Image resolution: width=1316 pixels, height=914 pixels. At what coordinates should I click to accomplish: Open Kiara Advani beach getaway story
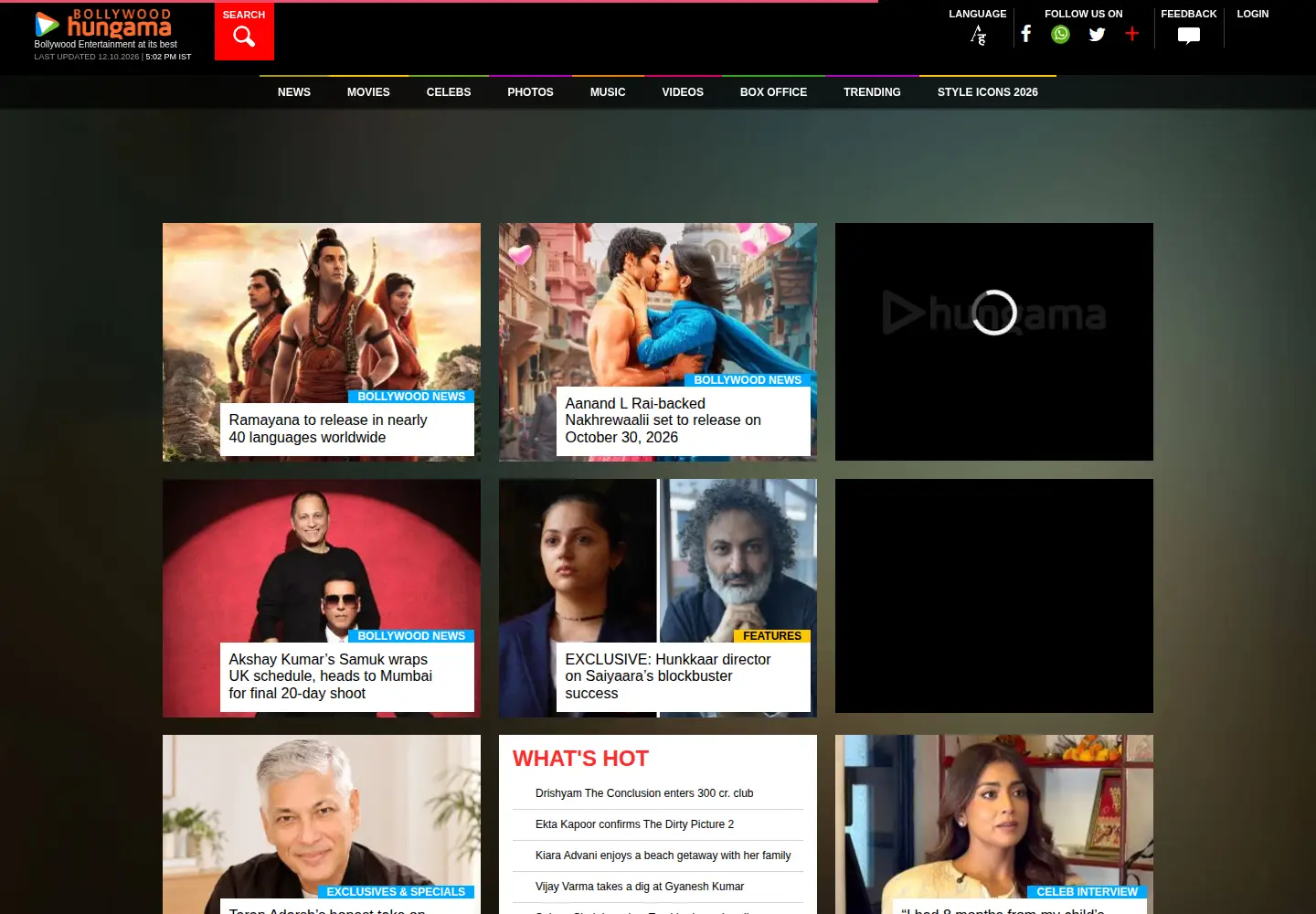click(x=663, y=856)
